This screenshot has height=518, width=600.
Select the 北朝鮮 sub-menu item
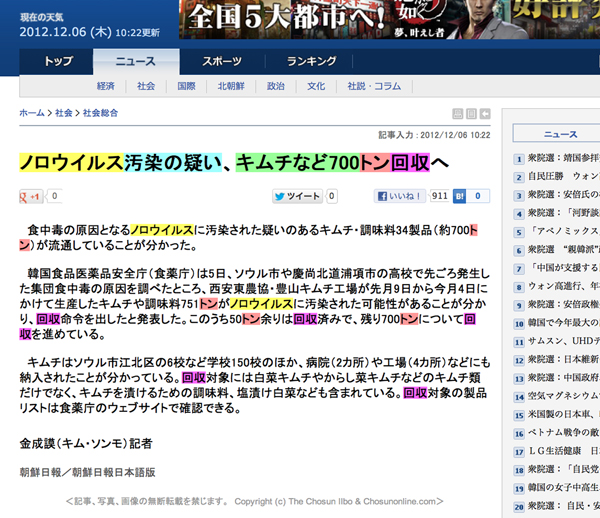[230, 86]
